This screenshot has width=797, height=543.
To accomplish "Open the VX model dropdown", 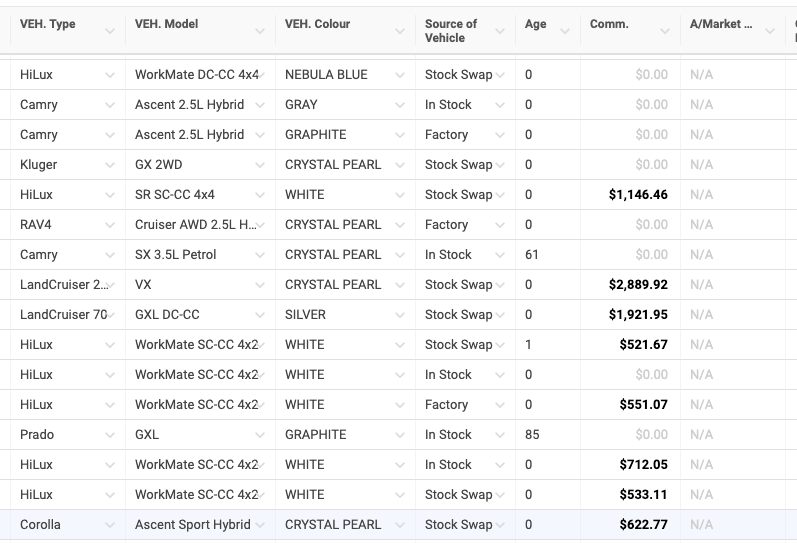I will (x=260, y=285).
